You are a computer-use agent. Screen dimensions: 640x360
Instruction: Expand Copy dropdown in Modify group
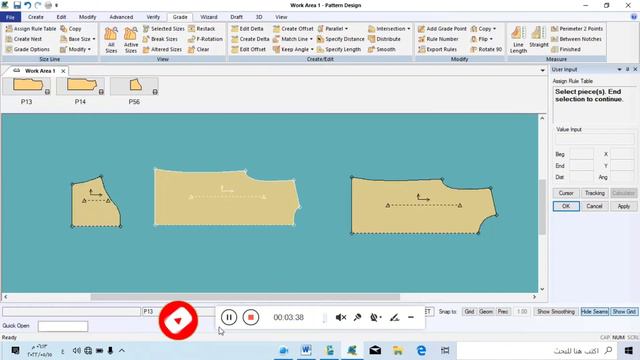point(494,29)
